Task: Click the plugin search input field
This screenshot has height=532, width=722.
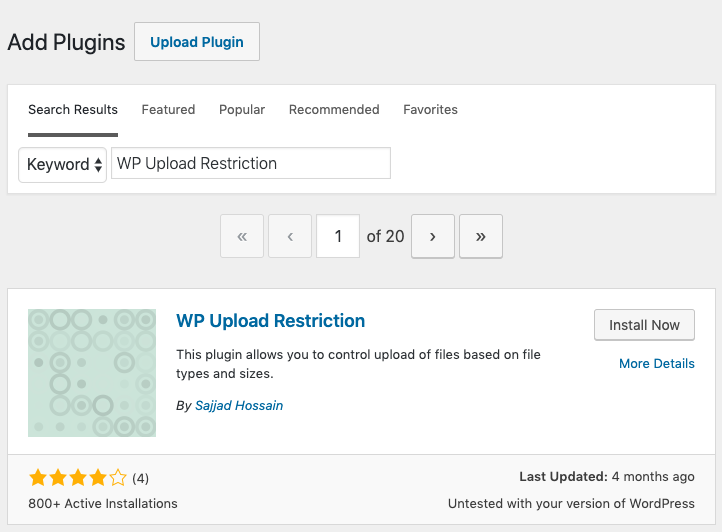Action: click(x=250, y=164)
